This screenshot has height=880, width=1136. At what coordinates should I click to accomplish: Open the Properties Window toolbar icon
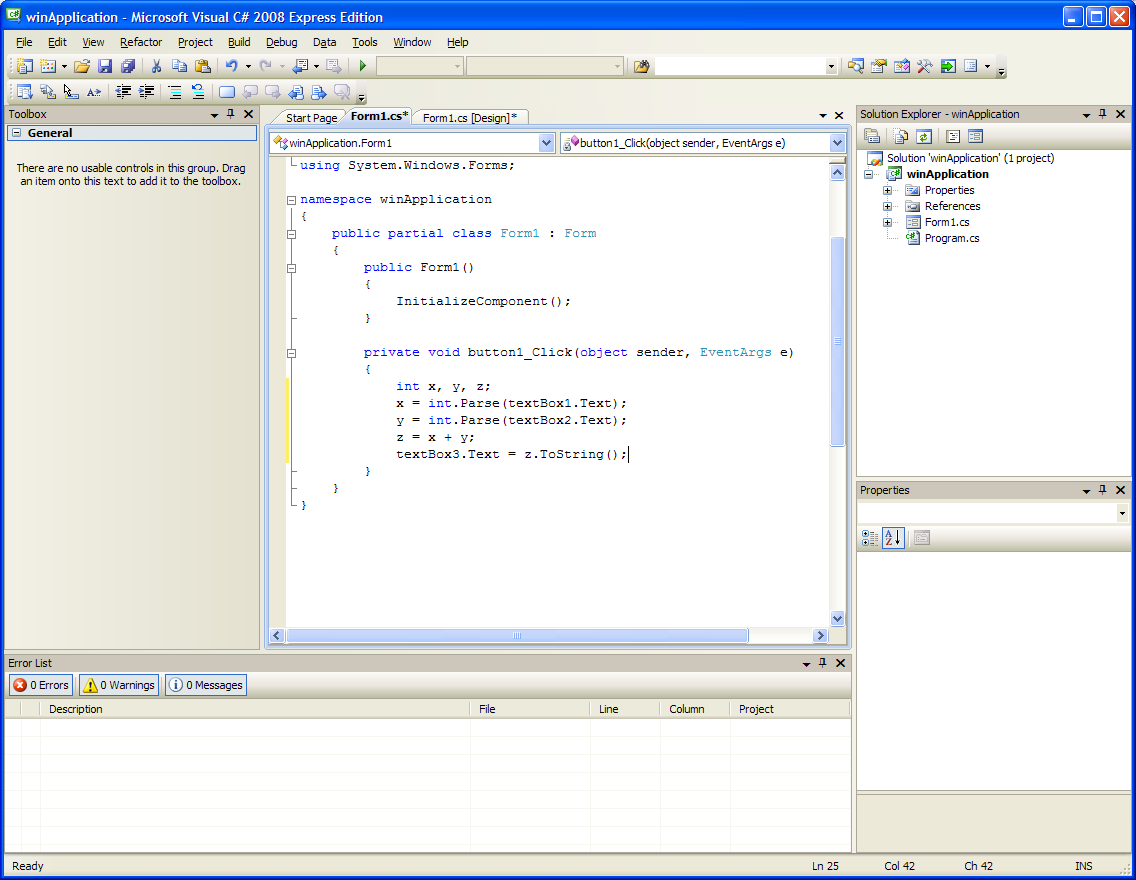click(879, 67)
